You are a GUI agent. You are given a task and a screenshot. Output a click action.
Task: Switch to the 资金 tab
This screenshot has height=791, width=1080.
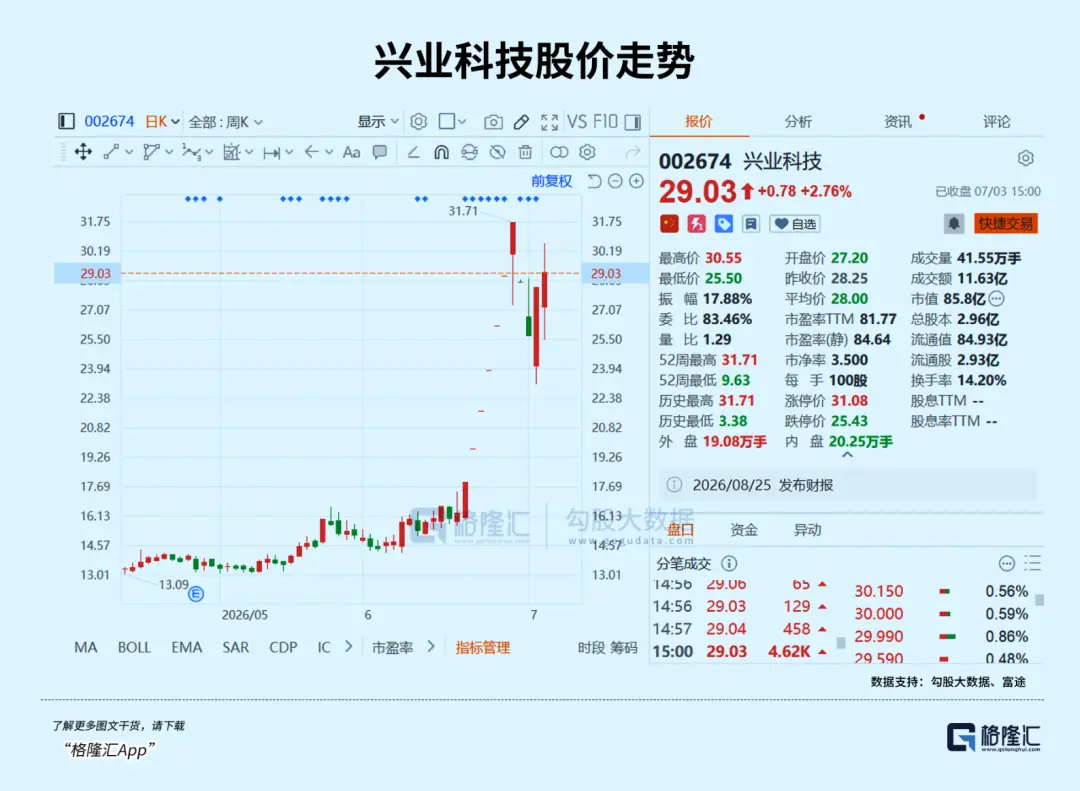click(x=744, y=530)
